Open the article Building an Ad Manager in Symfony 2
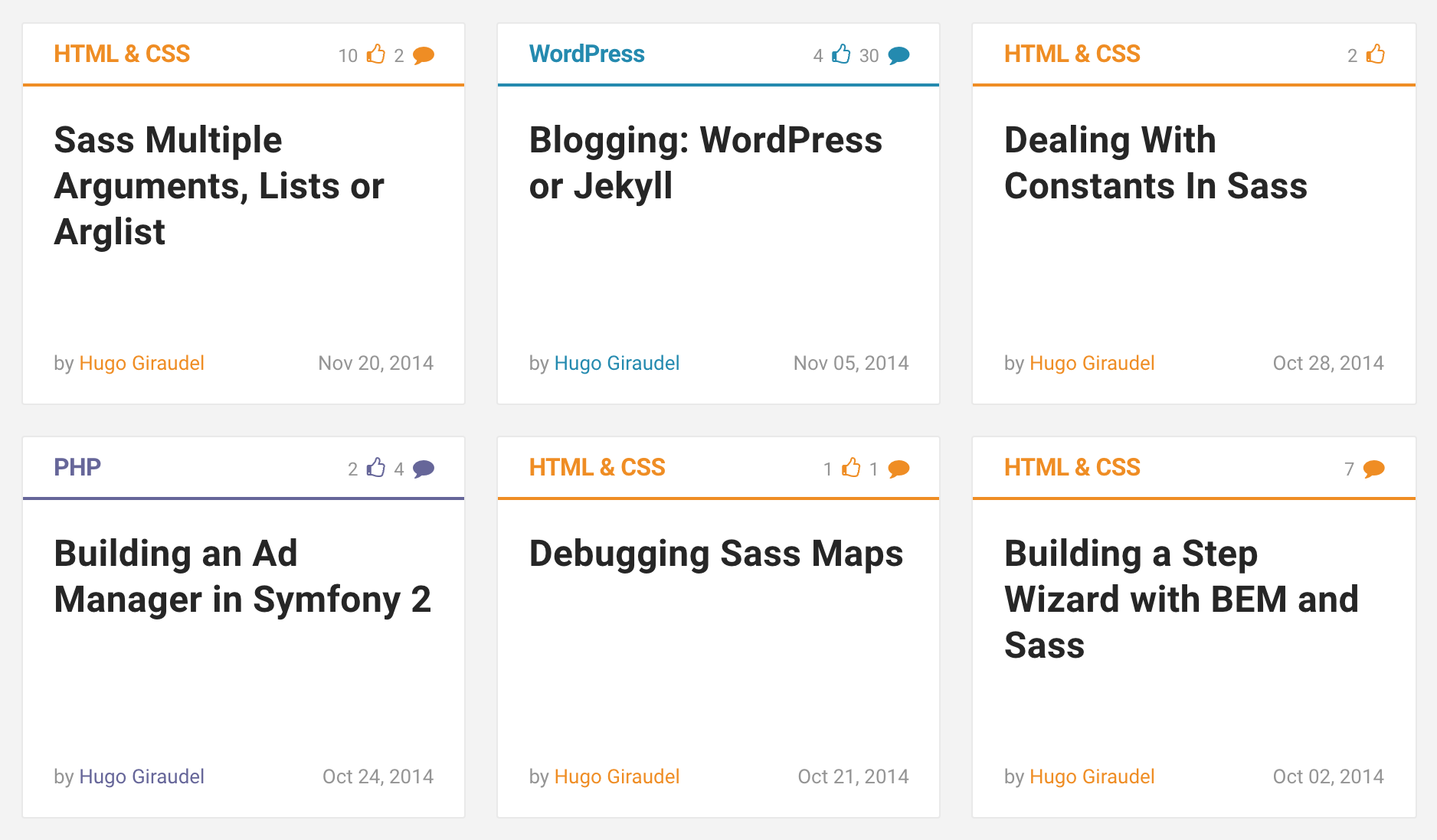 point(243,576)
